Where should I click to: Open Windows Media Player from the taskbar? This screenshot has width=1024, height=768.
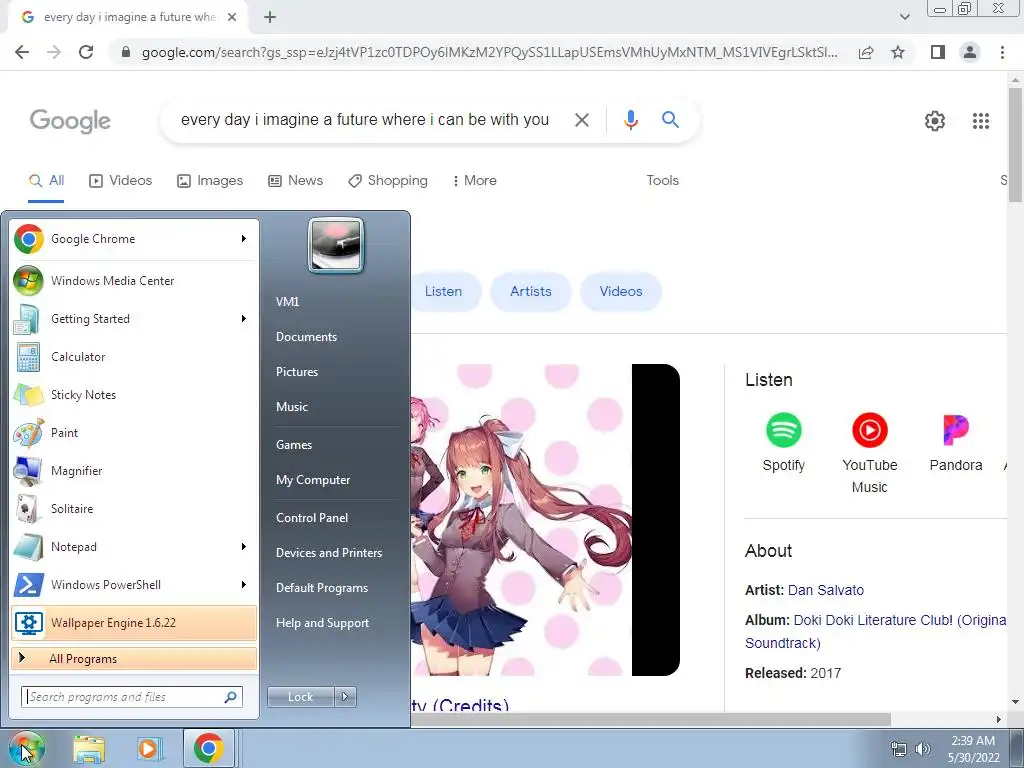148,749
